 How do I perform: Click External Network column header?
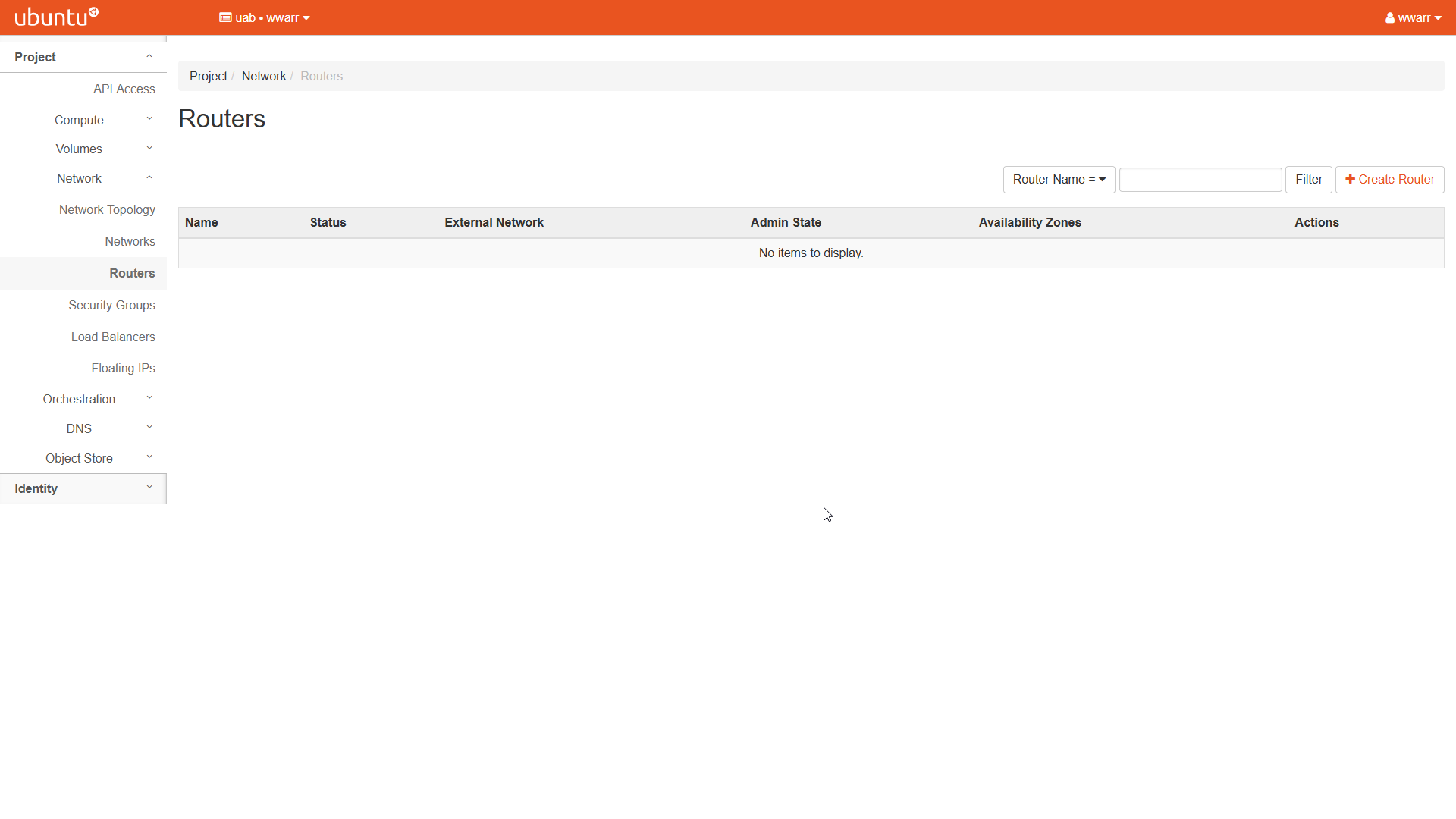494,222
